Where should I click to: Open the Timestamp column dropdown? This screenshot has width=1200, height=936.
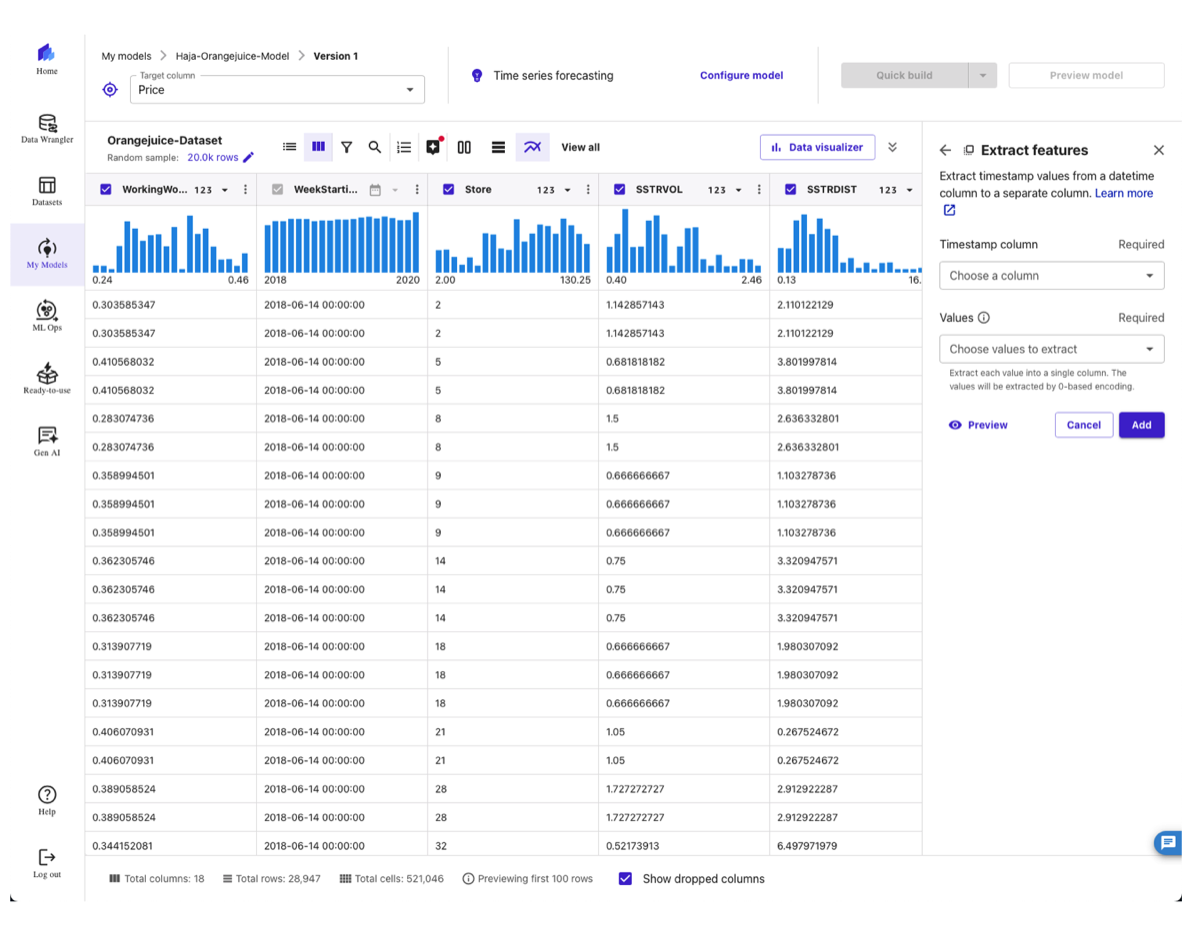tap(1051, 276)
